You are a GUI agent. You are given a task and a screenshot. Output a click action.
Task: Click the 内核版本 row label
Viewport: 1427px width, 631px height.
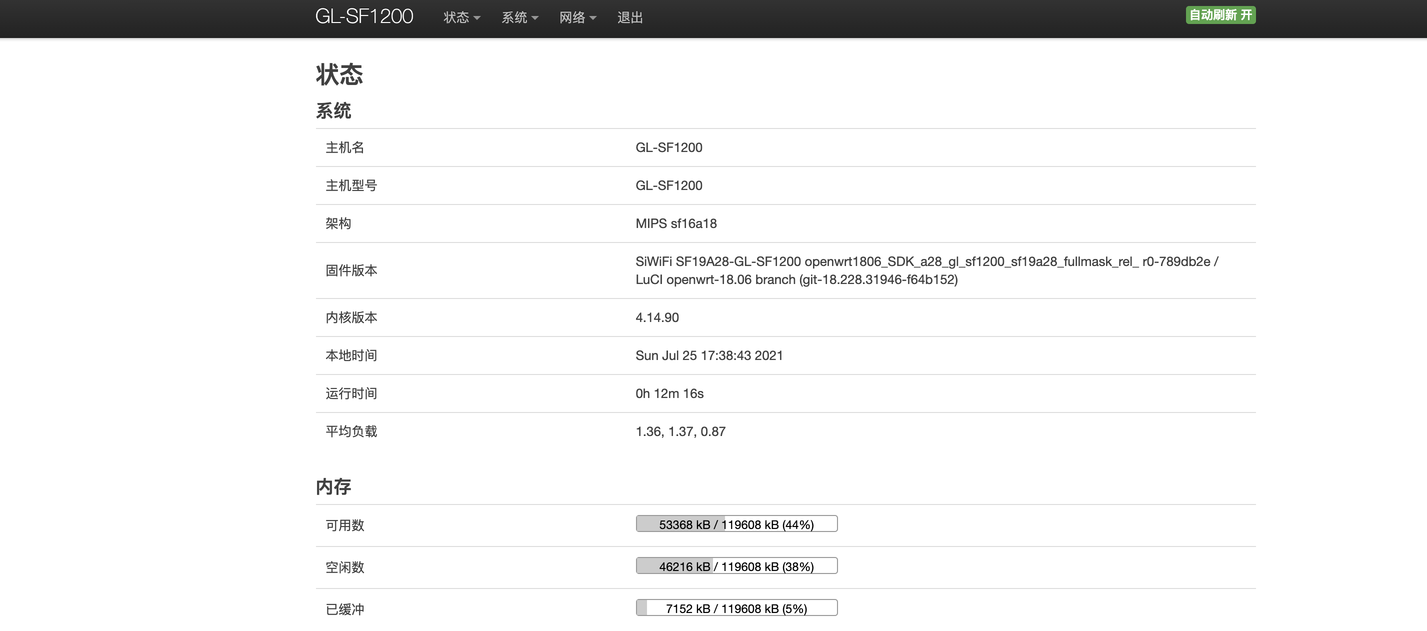point(352,317)
